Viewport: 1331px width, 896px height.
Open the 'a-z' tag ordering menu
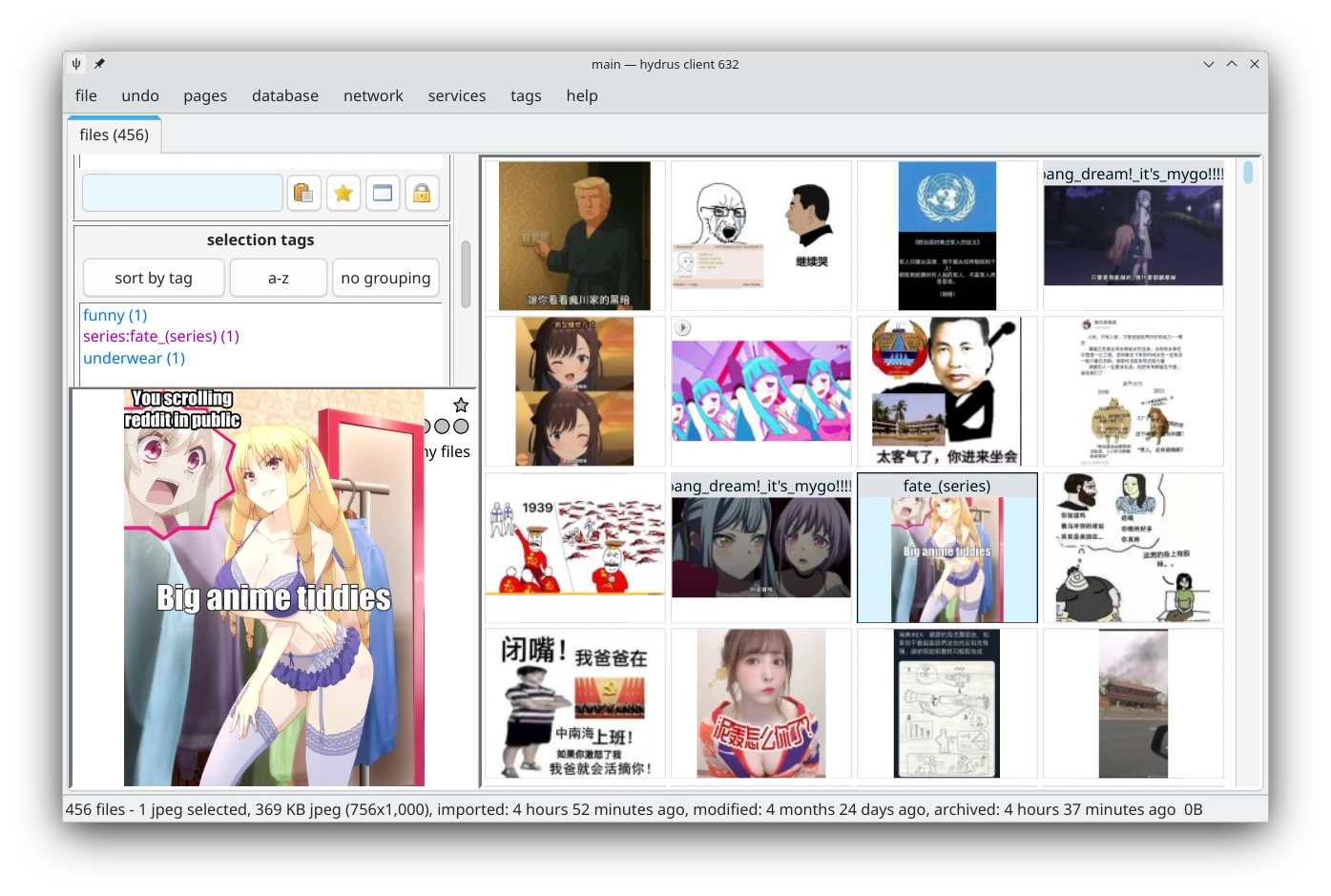(278, 278)
